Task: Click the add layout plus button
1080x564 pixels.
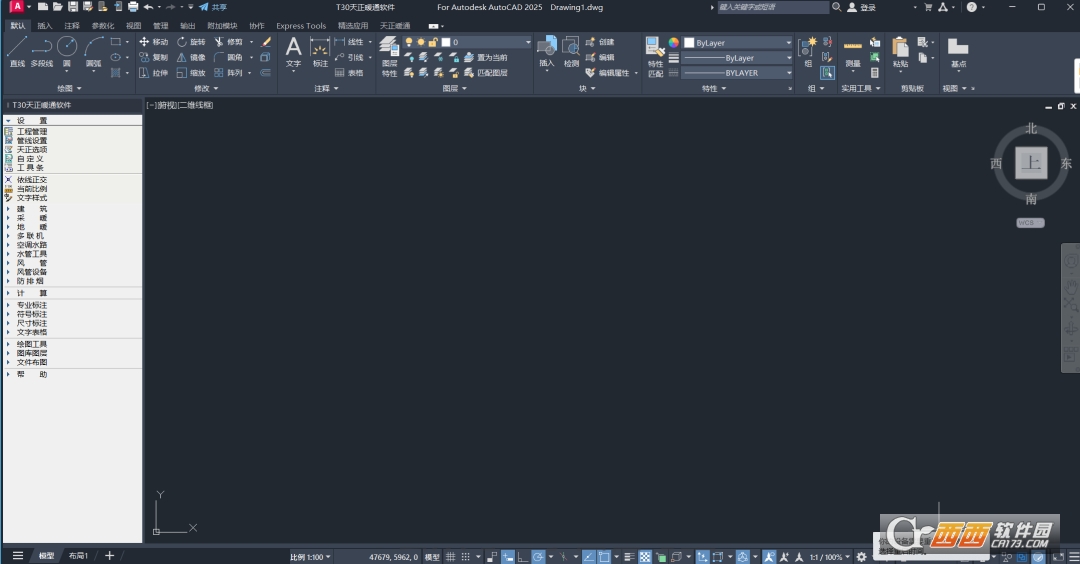Action: tap(109, 556)
